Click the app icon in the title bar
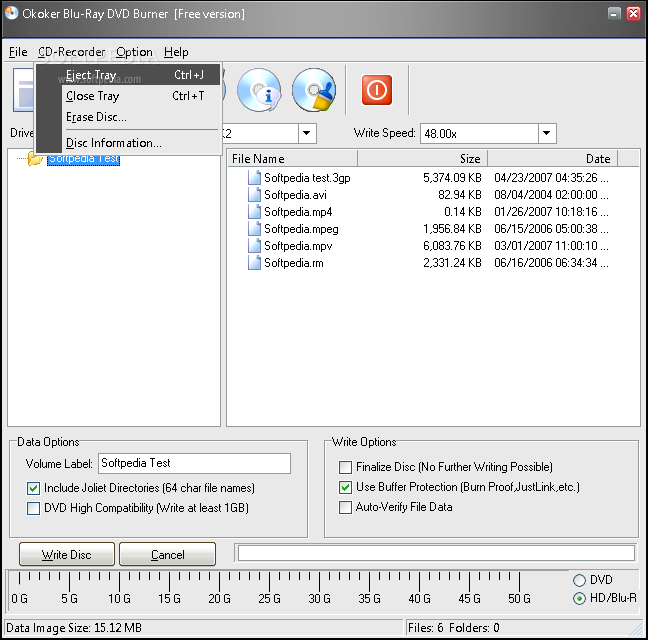Image resolution: width=648 pixels, height=640 pixels. point(12,13)
